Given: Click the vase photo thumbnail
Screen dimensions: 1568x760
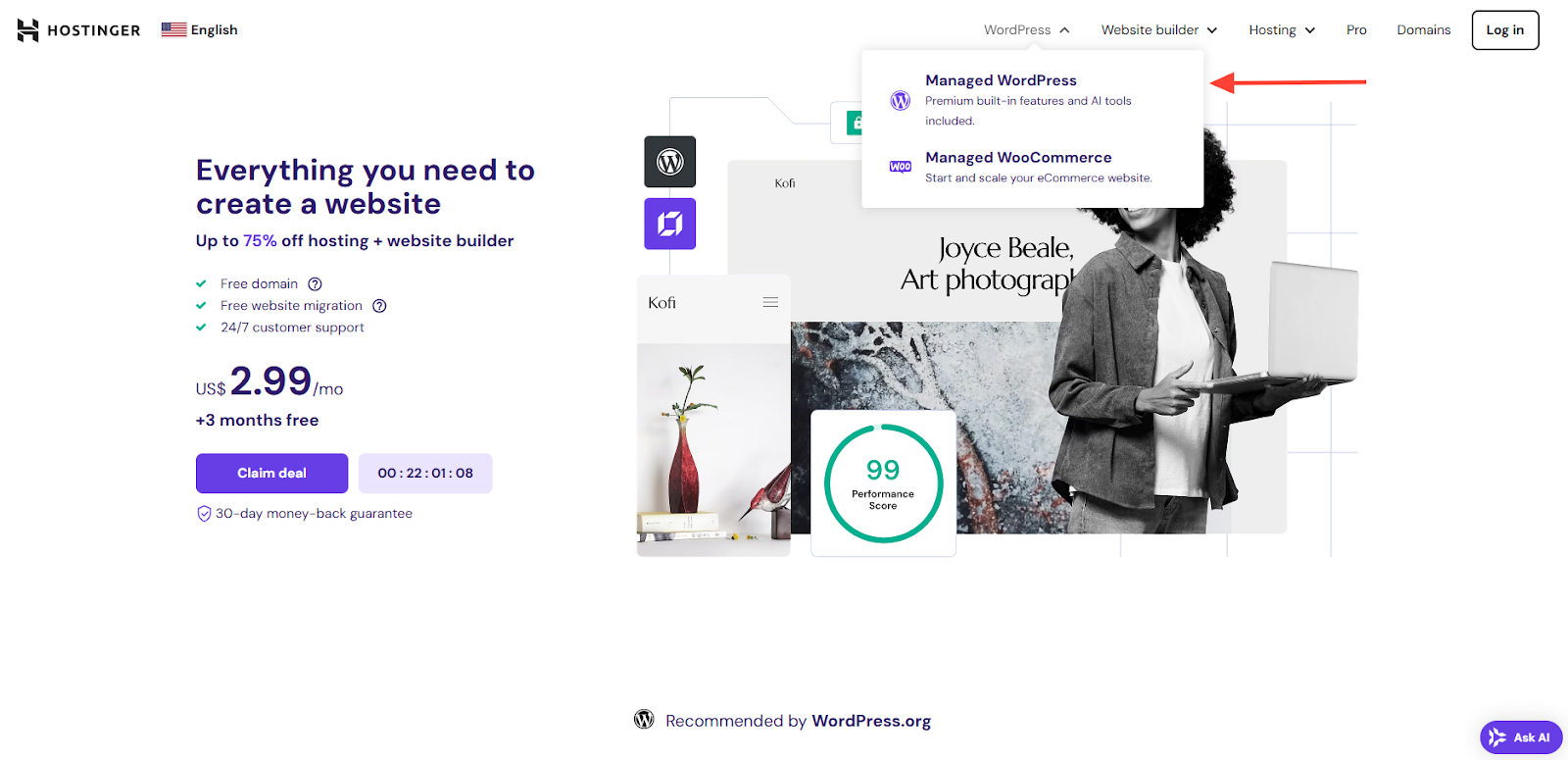Looking at the screenshot, I should pos(713,449).
